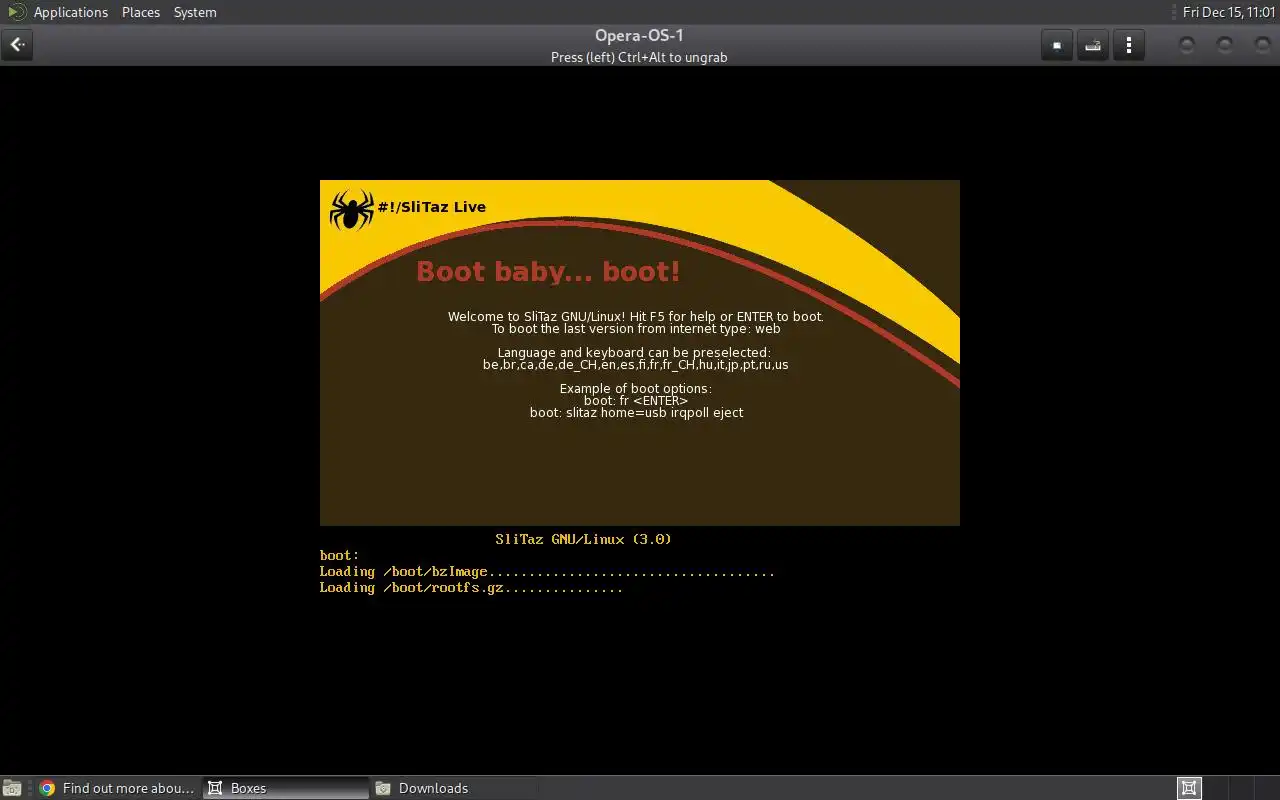The height and width of the screenshot is (800, 1280).
Task: Go back to the Boxes overview
Action: click(17, 45)
